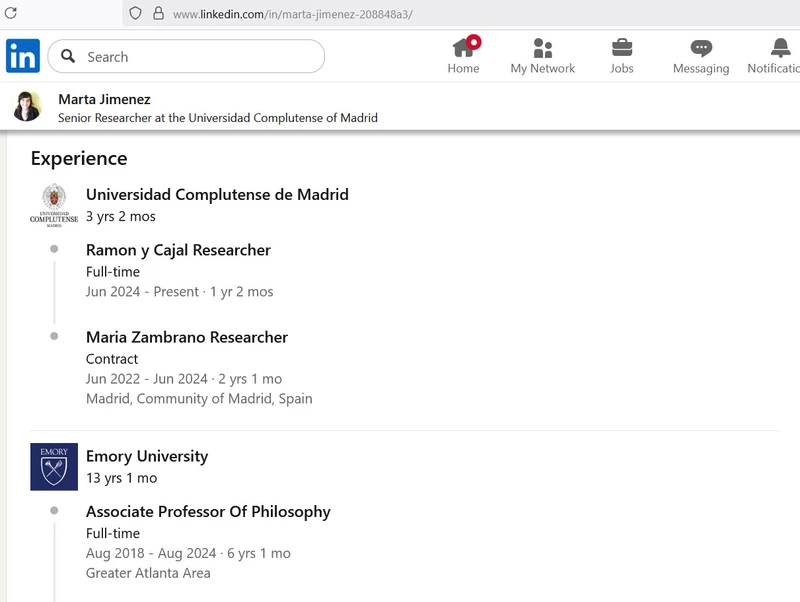Open the Notifications bell icon
800x602 pixels.
pyautogui.click(x=780, y=48)
